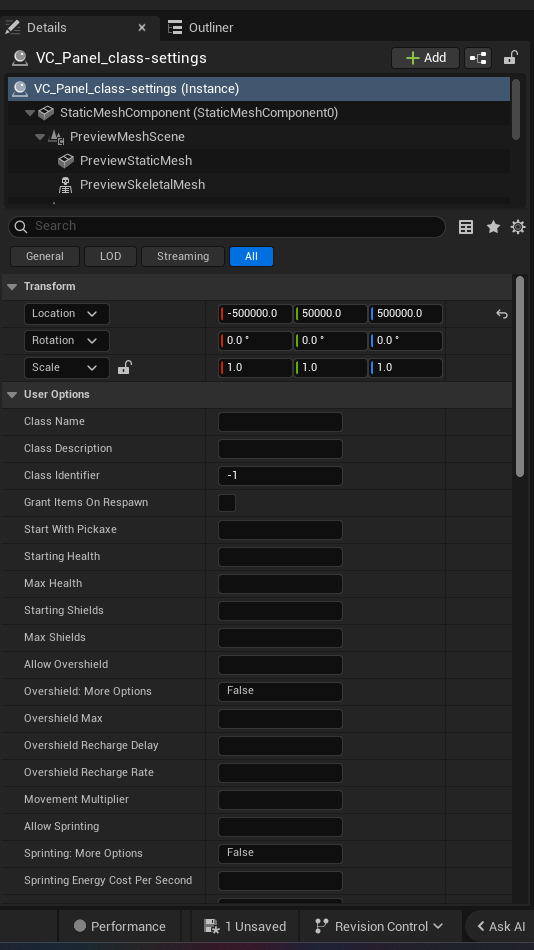Click the Max Health field
The width and height of the screenshot is (534, 950).
(280, 583)
